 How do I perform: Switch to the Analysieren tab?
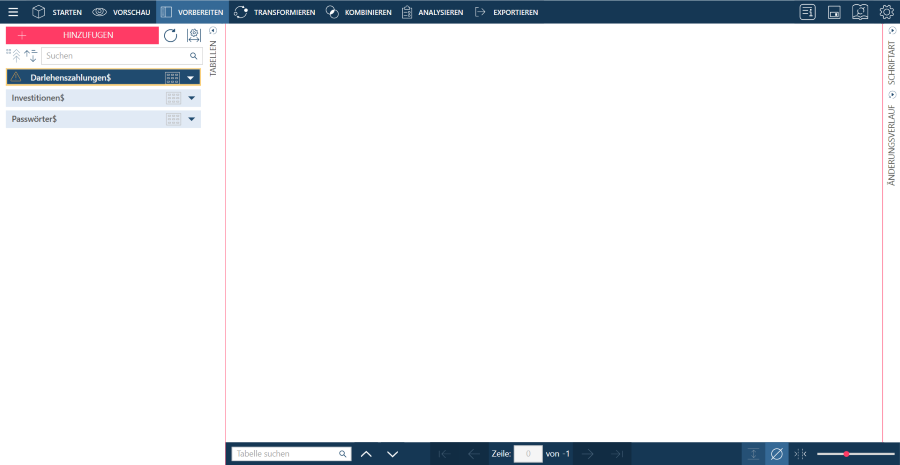432,12
